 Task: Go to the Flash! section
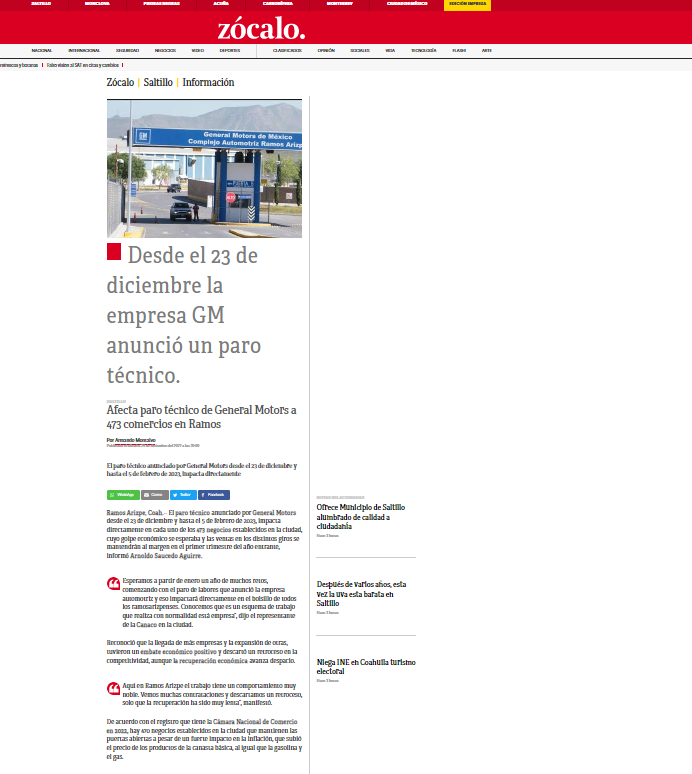[x=459, y=50]
